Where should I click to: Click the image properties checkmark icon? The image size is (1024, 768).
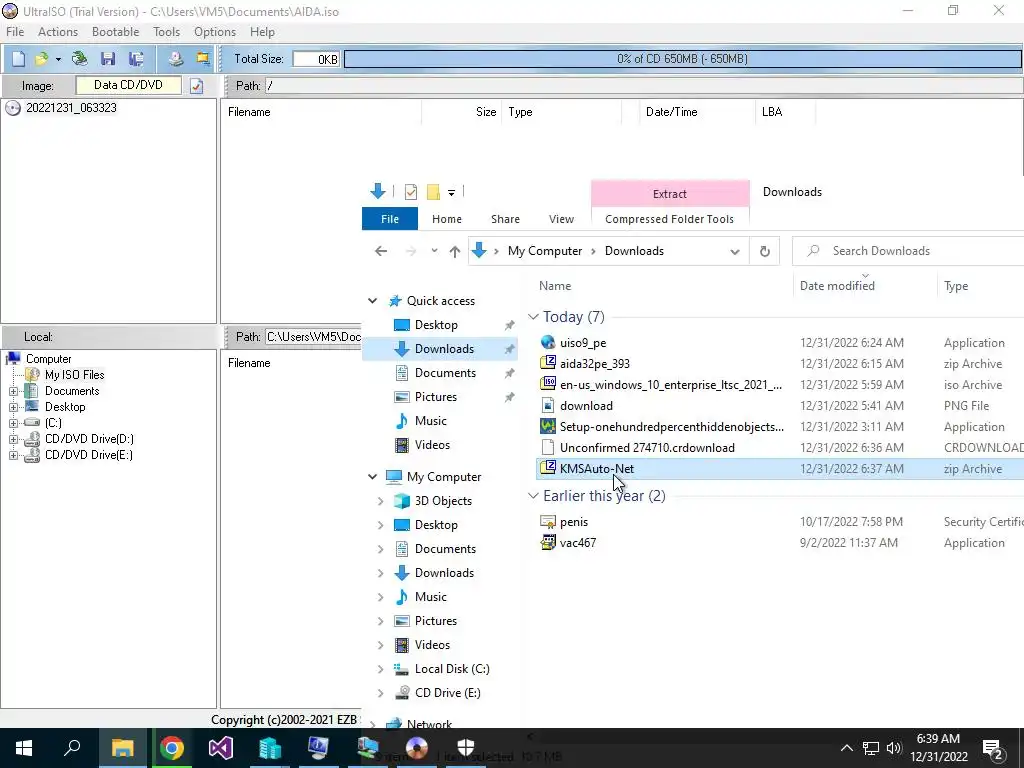tap(197, 86)
